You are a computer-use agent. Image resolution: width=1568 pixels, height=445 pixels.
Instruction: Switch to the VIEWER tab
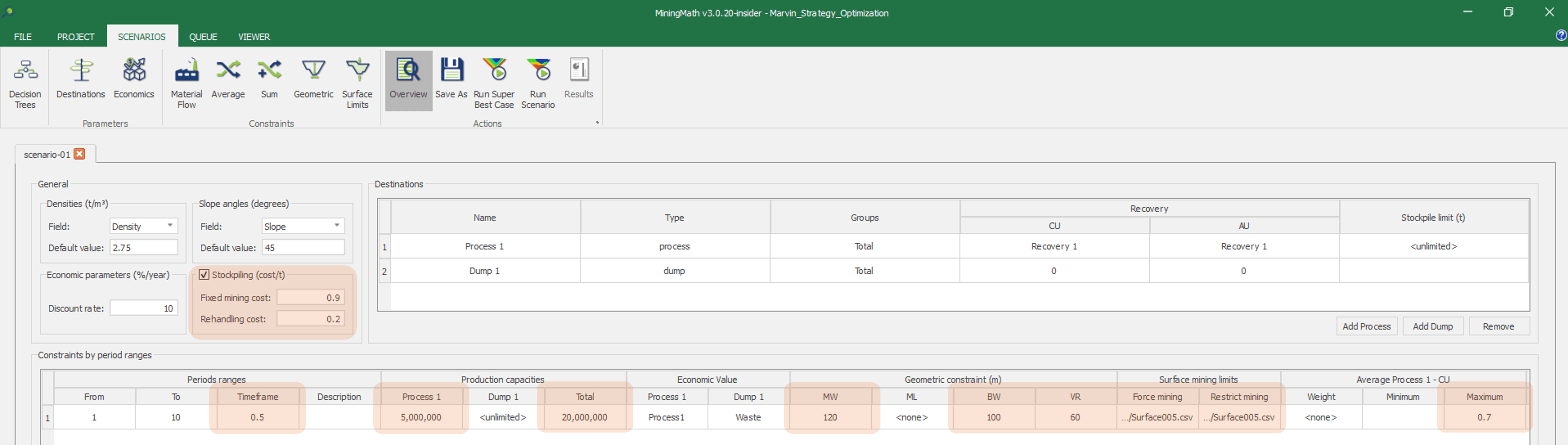(254, 36)
